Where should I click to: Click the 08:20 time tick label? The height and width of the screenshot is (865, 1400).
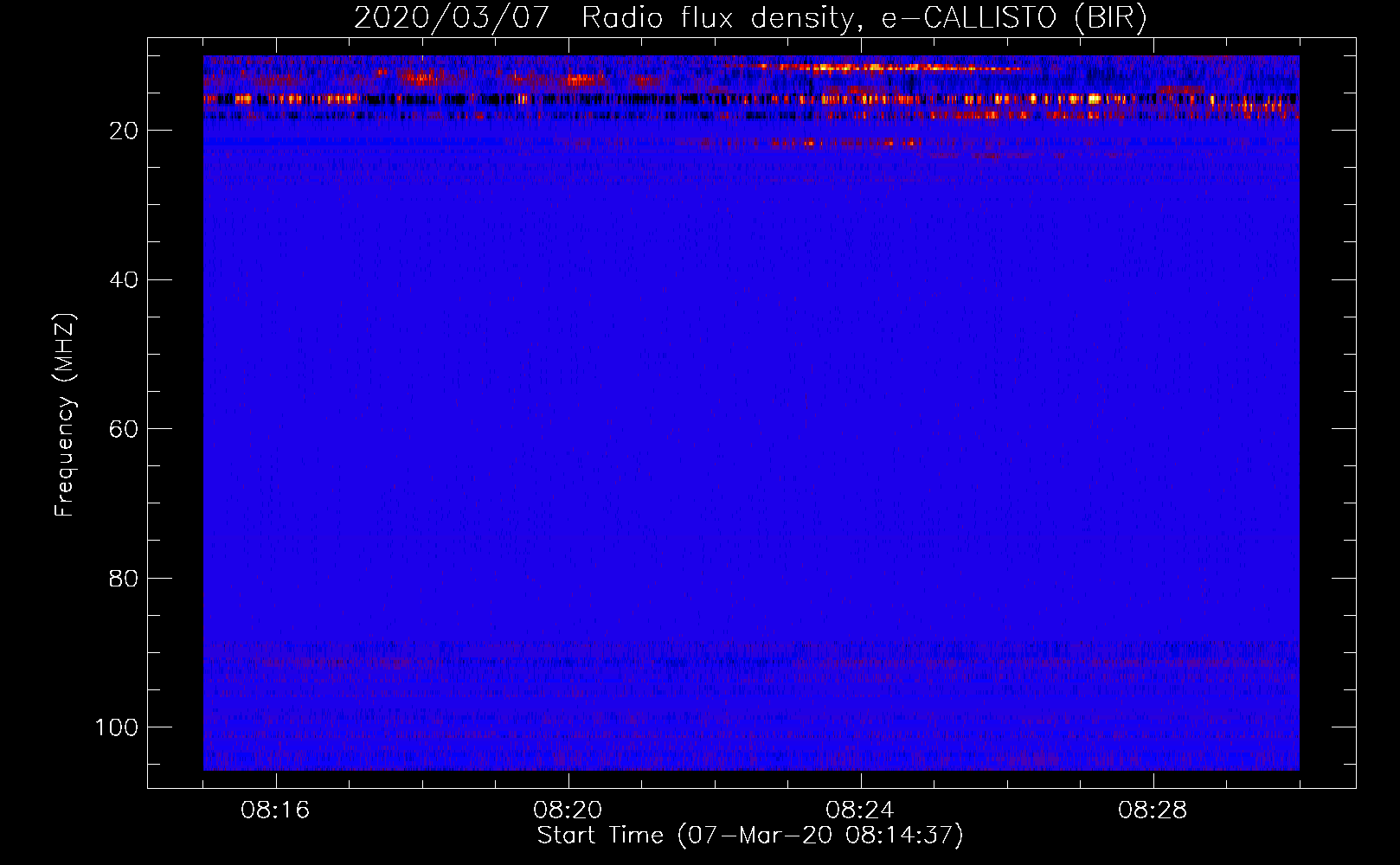click(x=568, y=811)
